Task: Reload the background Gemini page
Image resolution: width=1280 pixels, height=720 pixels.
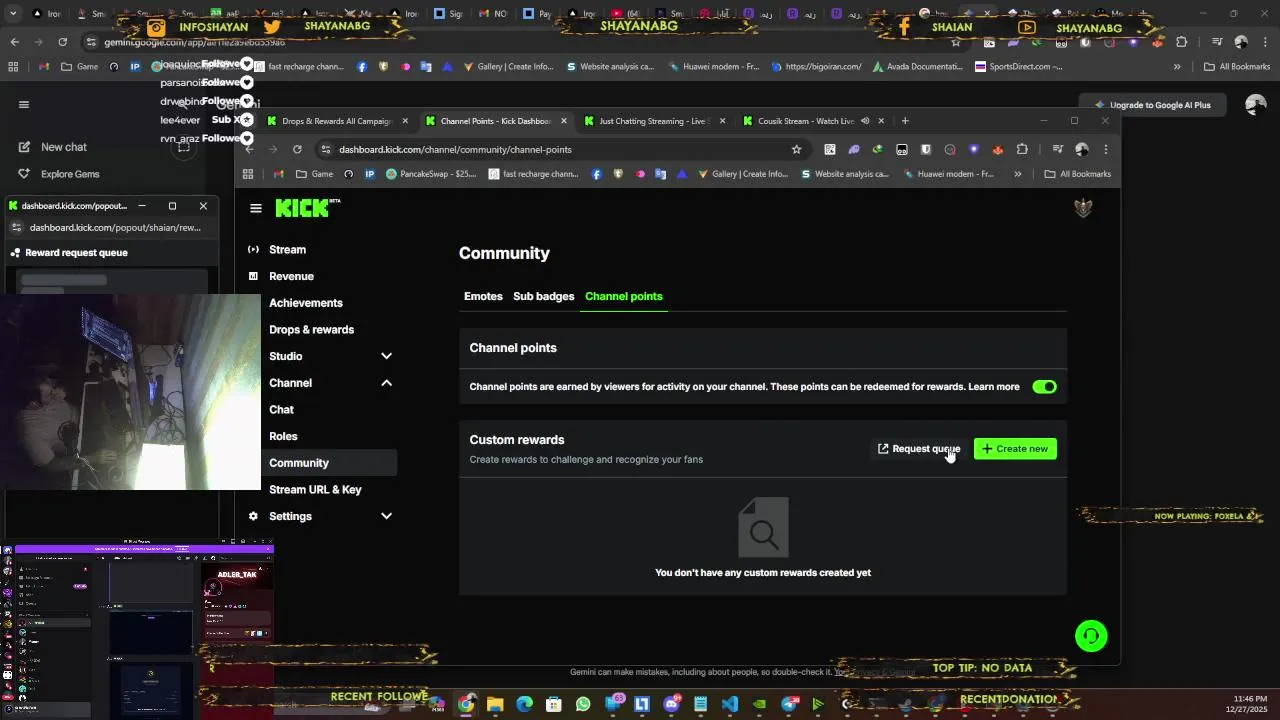Action: click(x=63, y=42)
